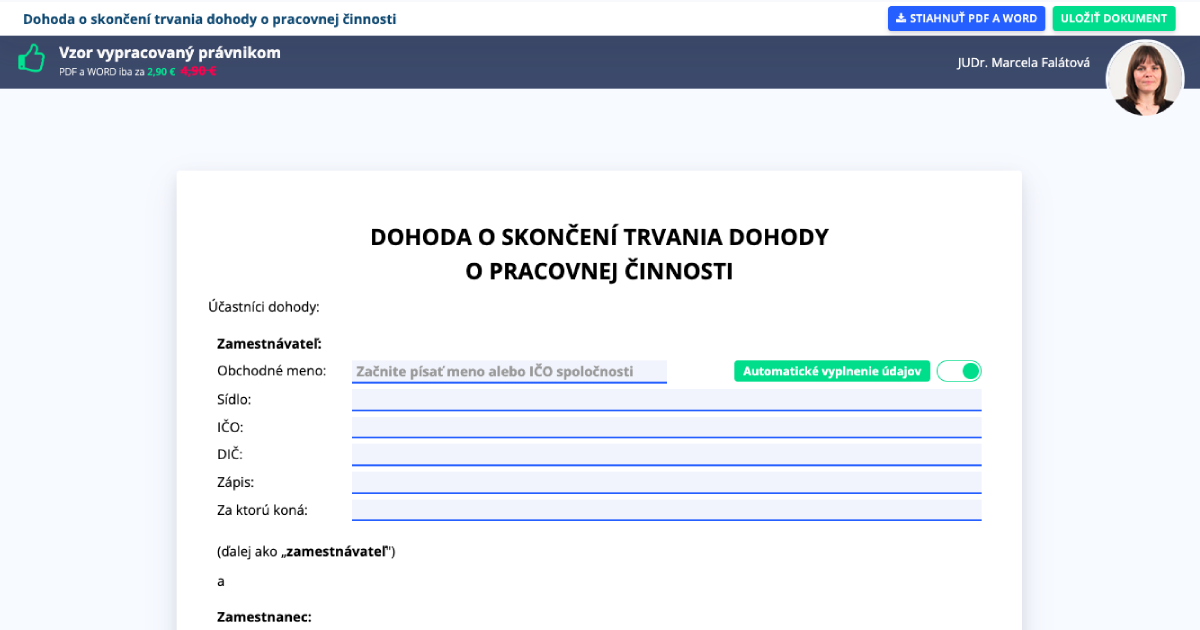This screenshot has width=1200, height=630.
Task: Click the Zamestnanec section label
Action: tap(263, 616)
